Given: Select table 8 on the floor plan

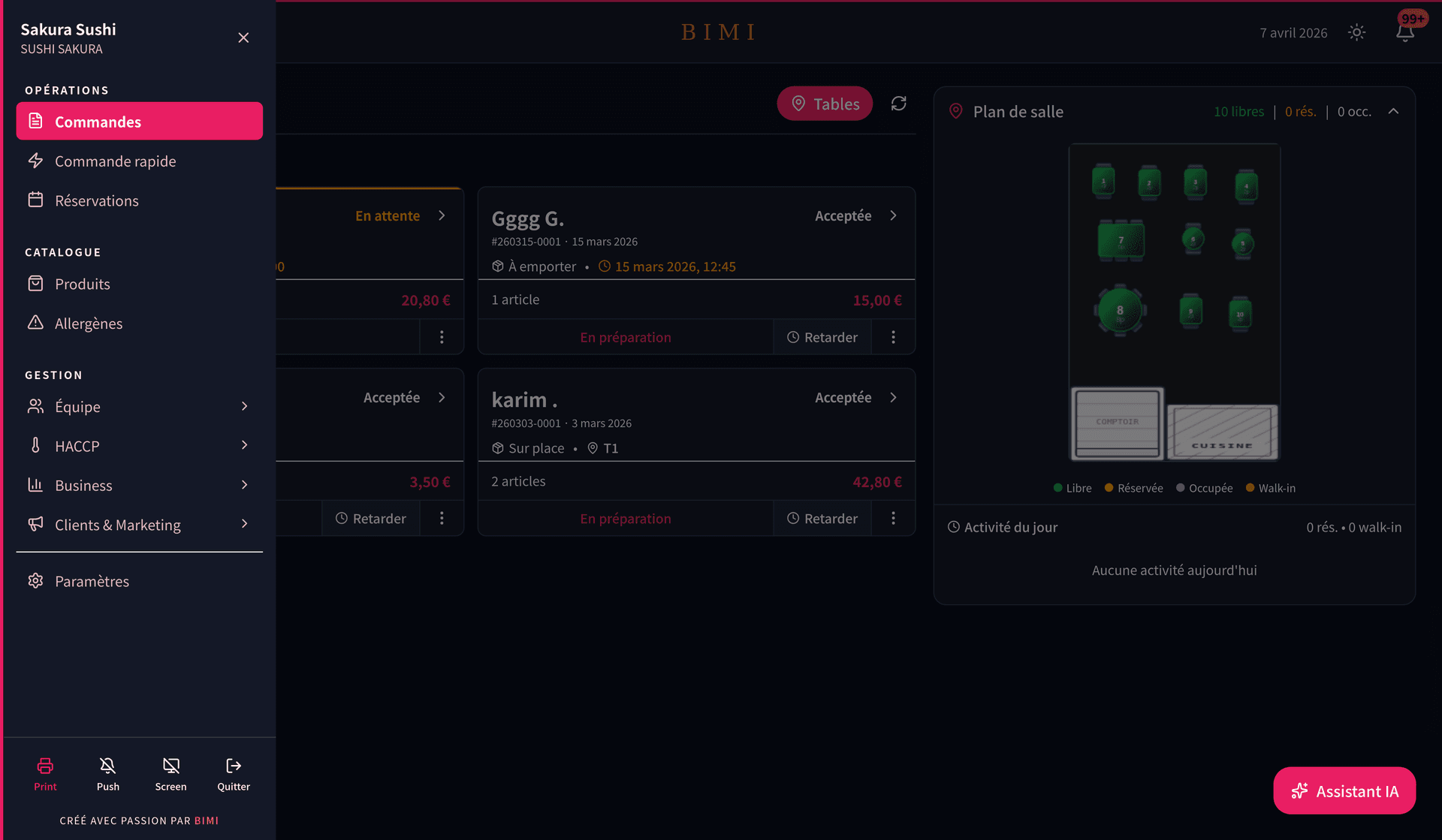Looking at the screenshot, I should pos(1118,309).
